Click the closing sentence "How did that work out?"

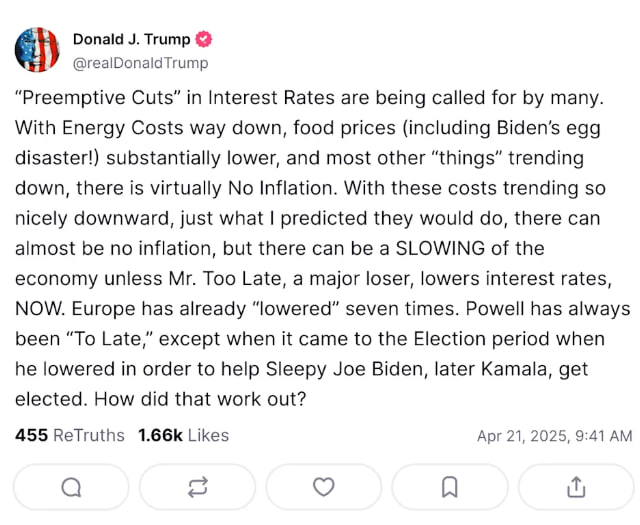200,399
